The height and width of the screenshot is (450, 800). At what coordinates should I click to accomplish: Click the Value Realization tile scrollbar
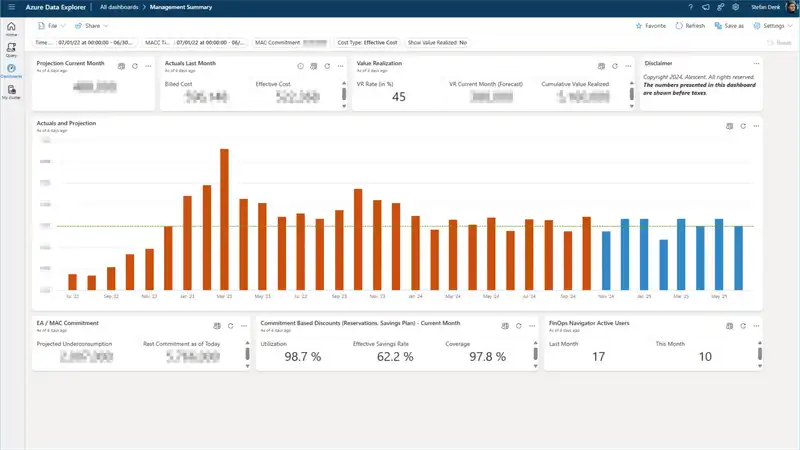632,93
